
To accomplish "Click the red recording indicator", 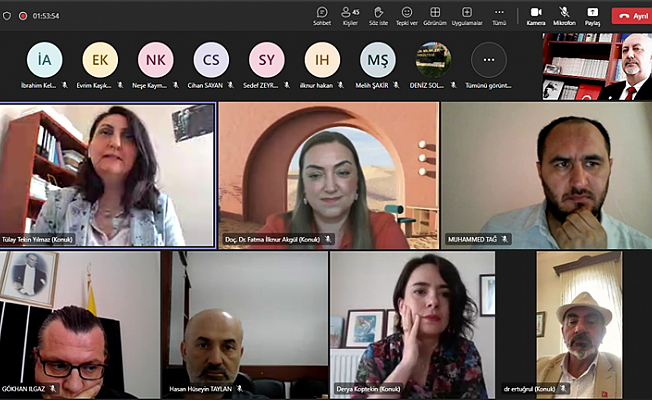I will [x=23, y=16].
